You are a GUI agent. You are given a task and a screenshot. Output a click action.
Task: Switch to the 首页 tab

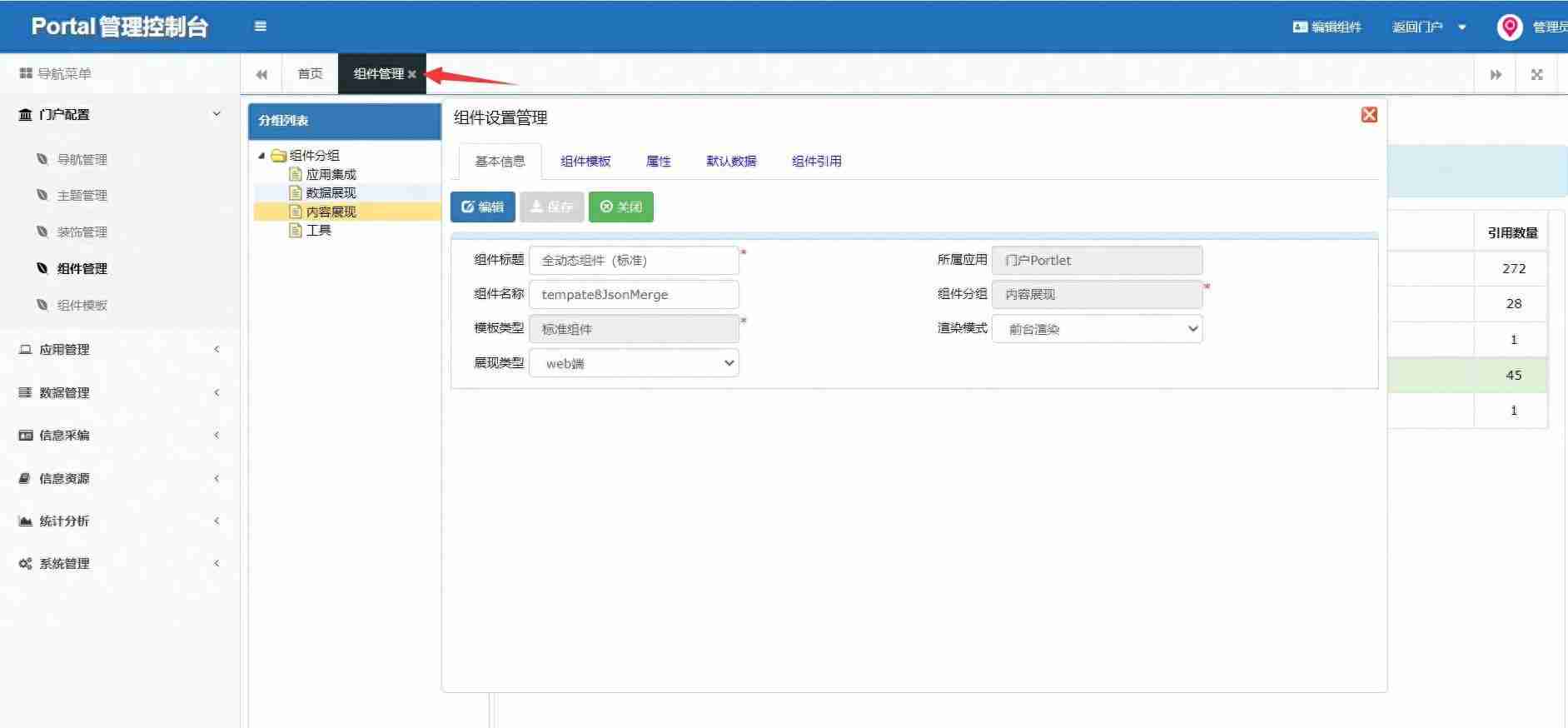pos(310,74)
